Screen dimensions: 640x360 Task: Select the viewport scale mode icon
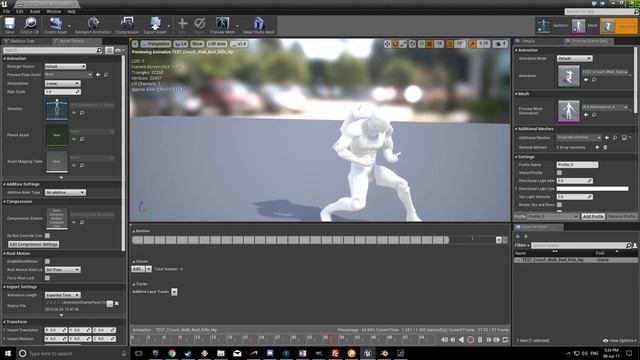pos(403,44)
